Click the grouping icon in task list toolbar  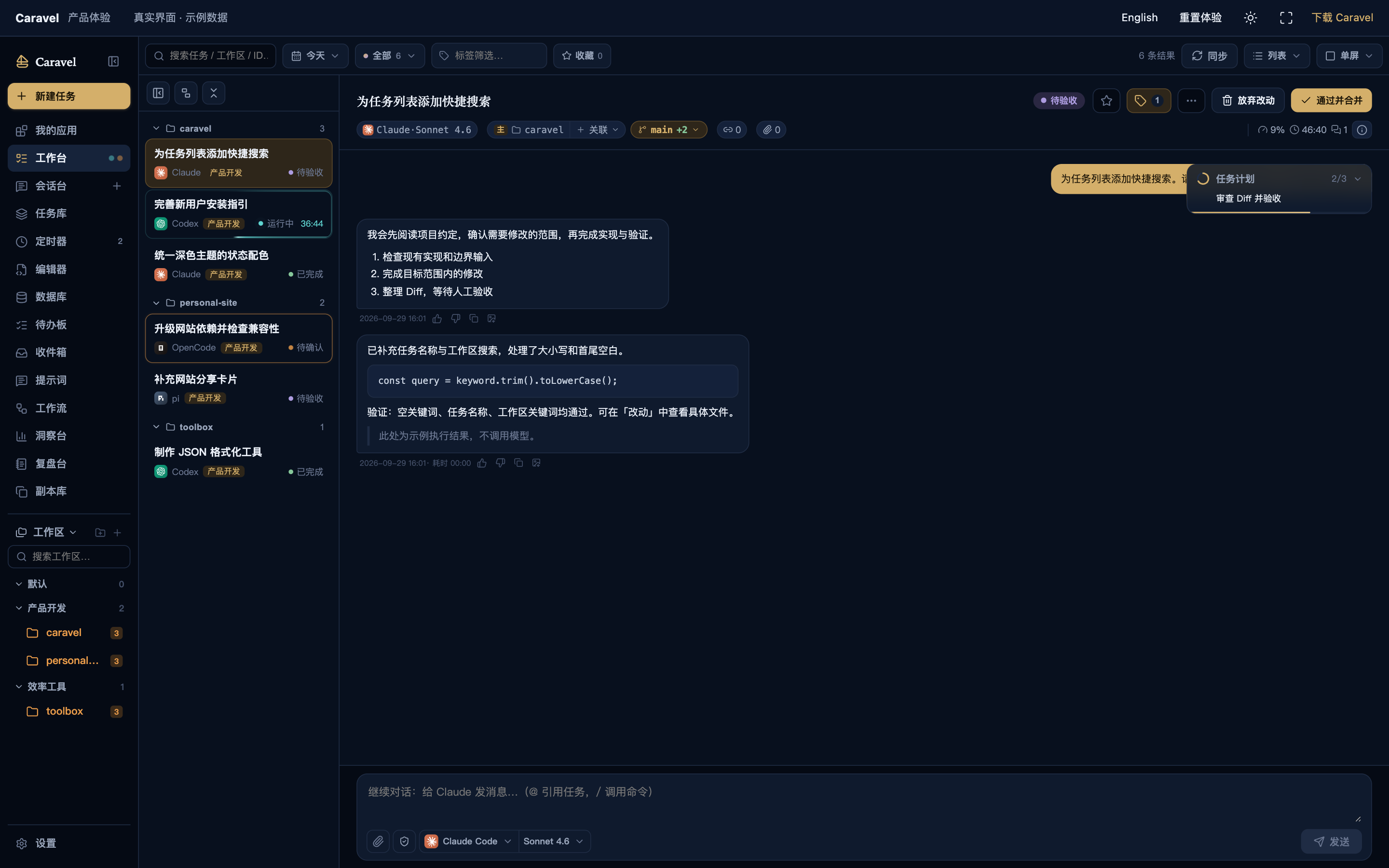pos(186,93)
